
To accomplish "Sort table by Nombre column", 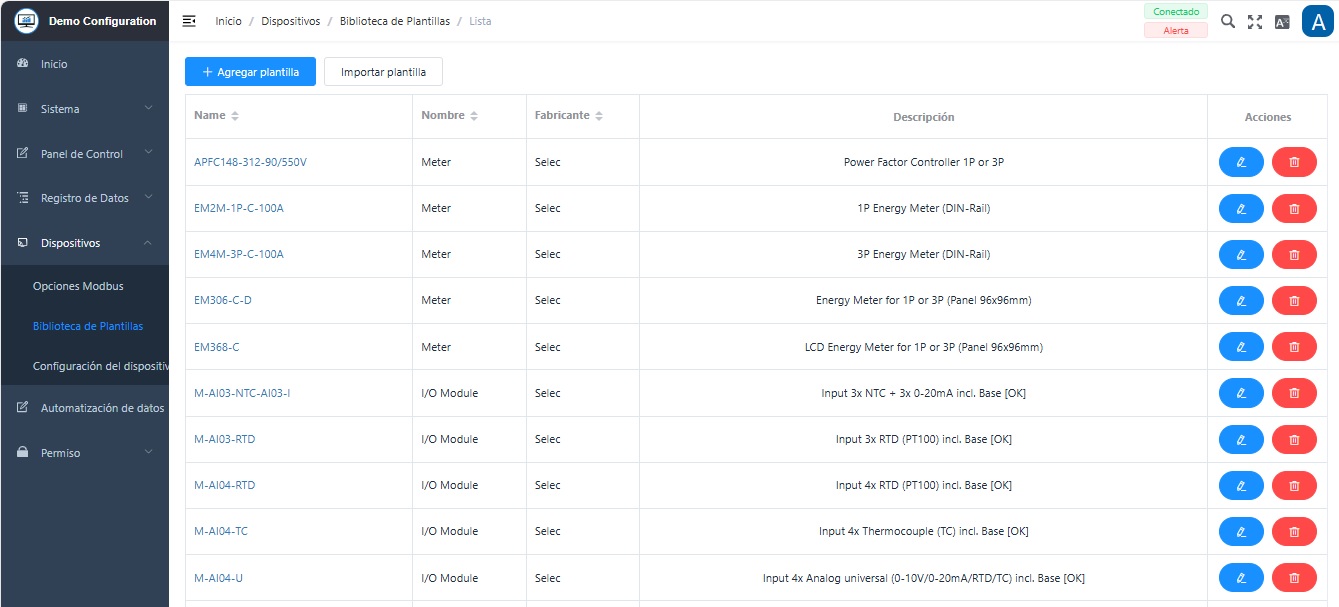I will (x=474, y=116).
